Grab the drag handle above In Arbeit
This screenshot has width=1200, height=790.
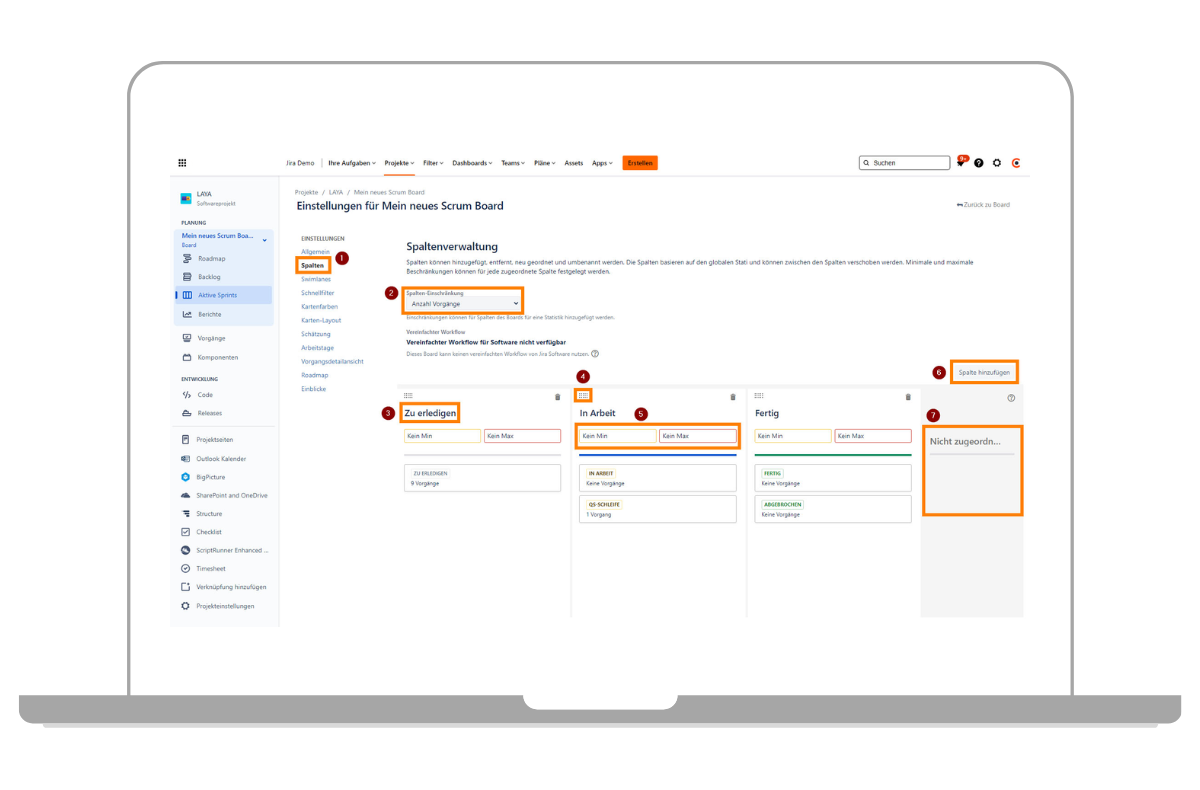(x=583, y=396)
